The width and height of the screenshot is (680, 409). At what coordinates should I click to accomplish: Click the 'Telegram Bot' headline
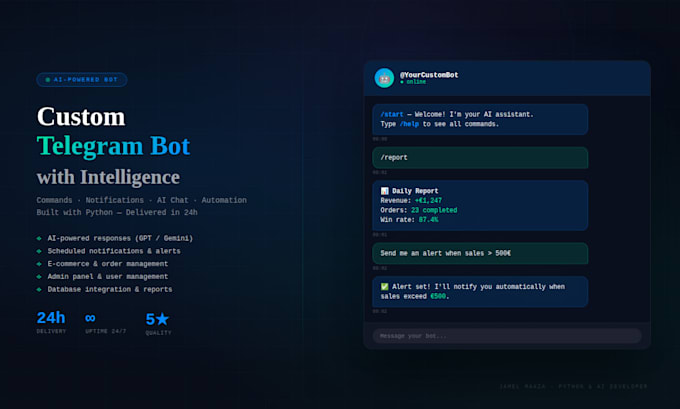click(113, 146)
